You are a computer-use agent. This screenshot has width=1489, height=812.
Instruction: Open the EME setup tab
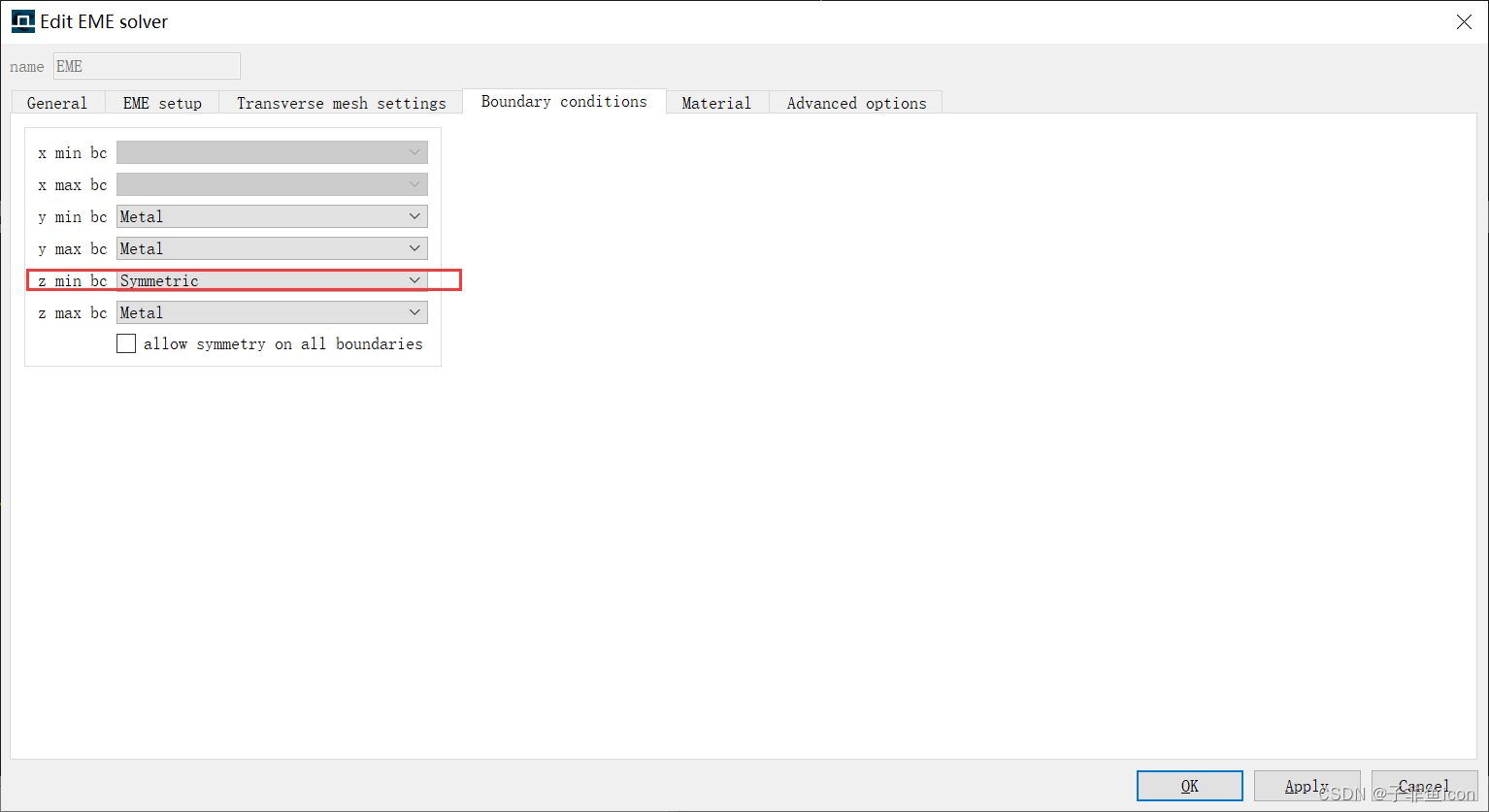pos(162,103)
